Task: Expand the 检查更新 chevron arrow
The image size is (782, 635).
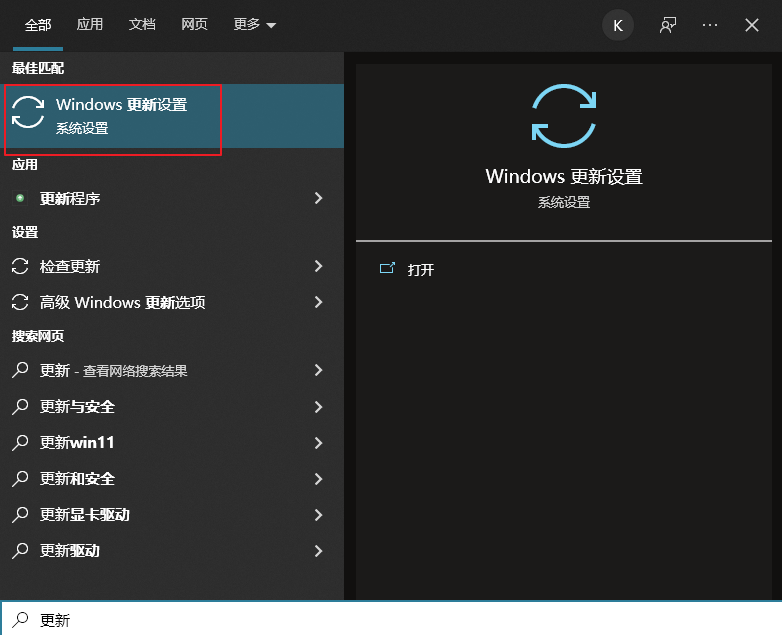Action: [x=318, y=266]
